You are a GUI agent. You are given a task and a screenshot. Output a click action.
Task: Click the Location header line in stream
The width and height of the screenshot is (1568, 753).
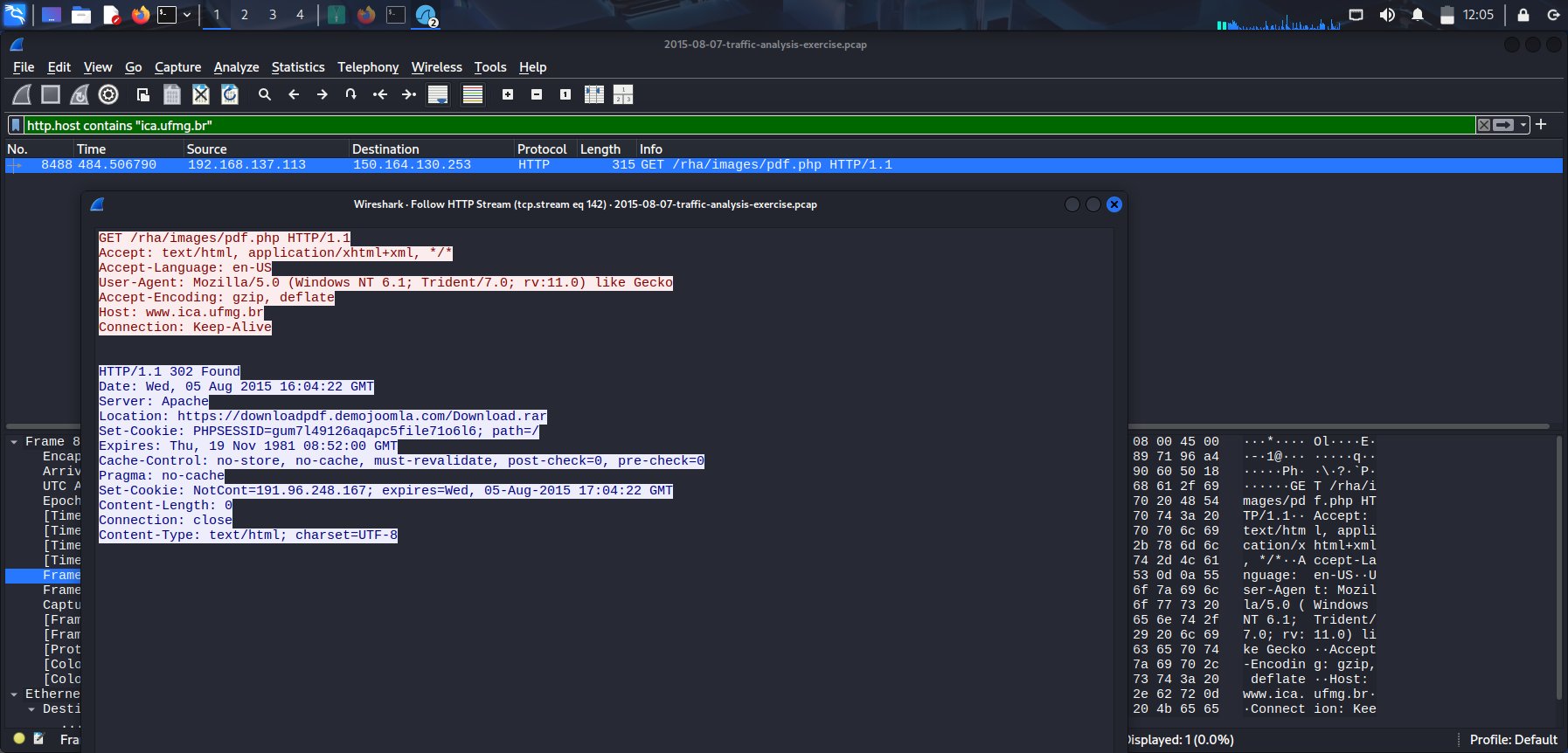323,417
